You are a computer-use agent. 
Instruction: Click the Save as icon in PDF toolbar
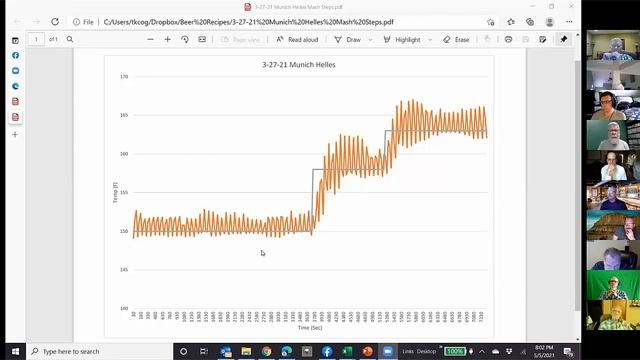point(542,40)
